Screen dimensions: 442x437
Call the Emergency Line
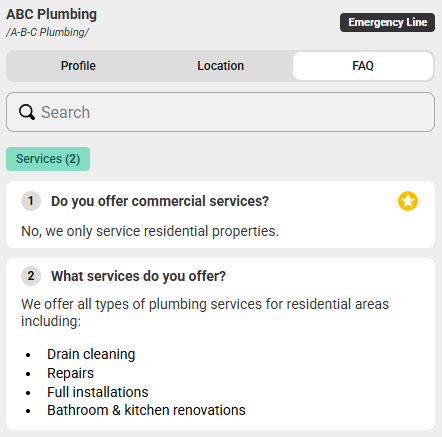point(387,22)
